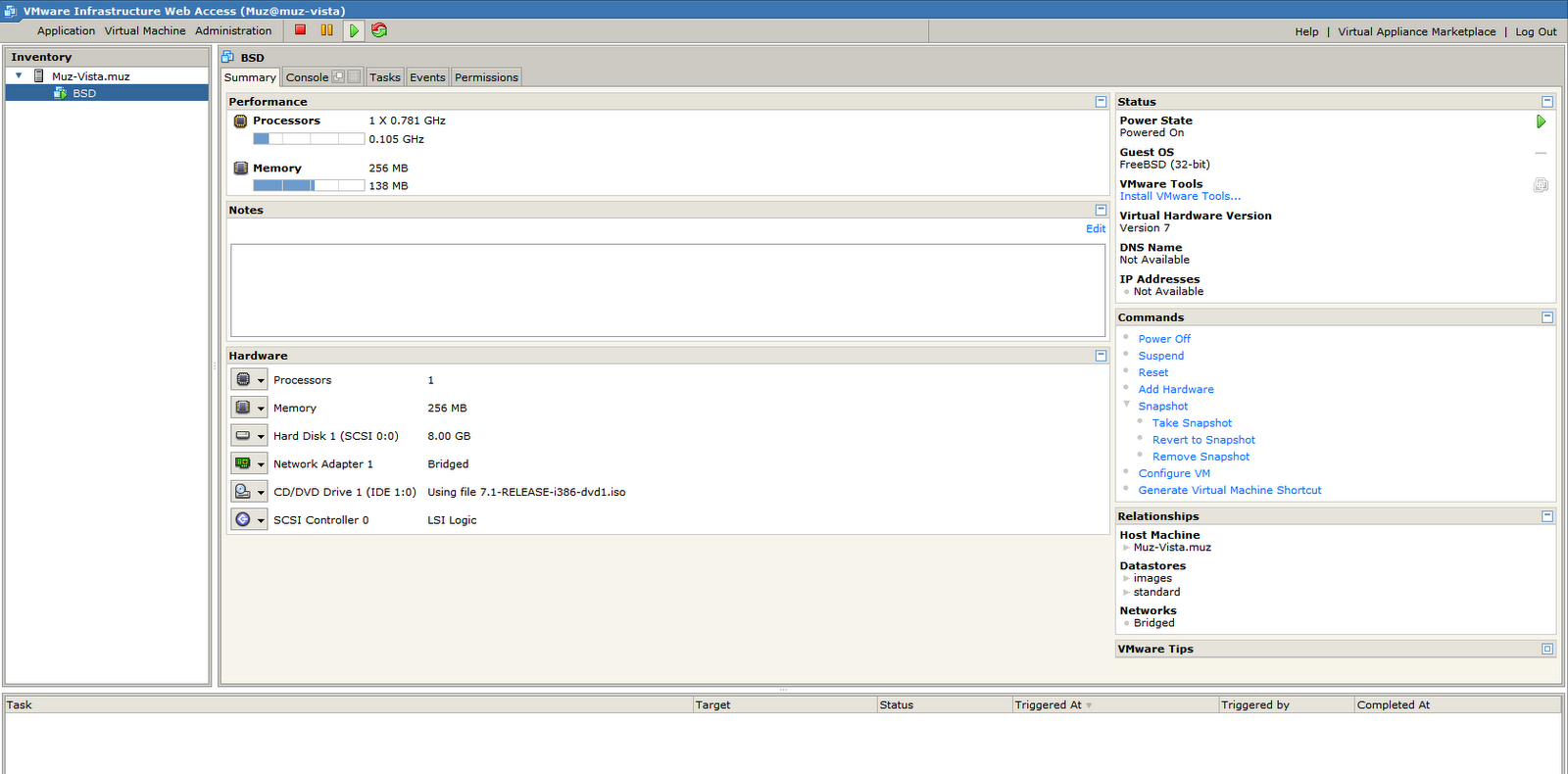Select the Summary tab
This screenshot has width=1568, height=774.
point(250,77)
